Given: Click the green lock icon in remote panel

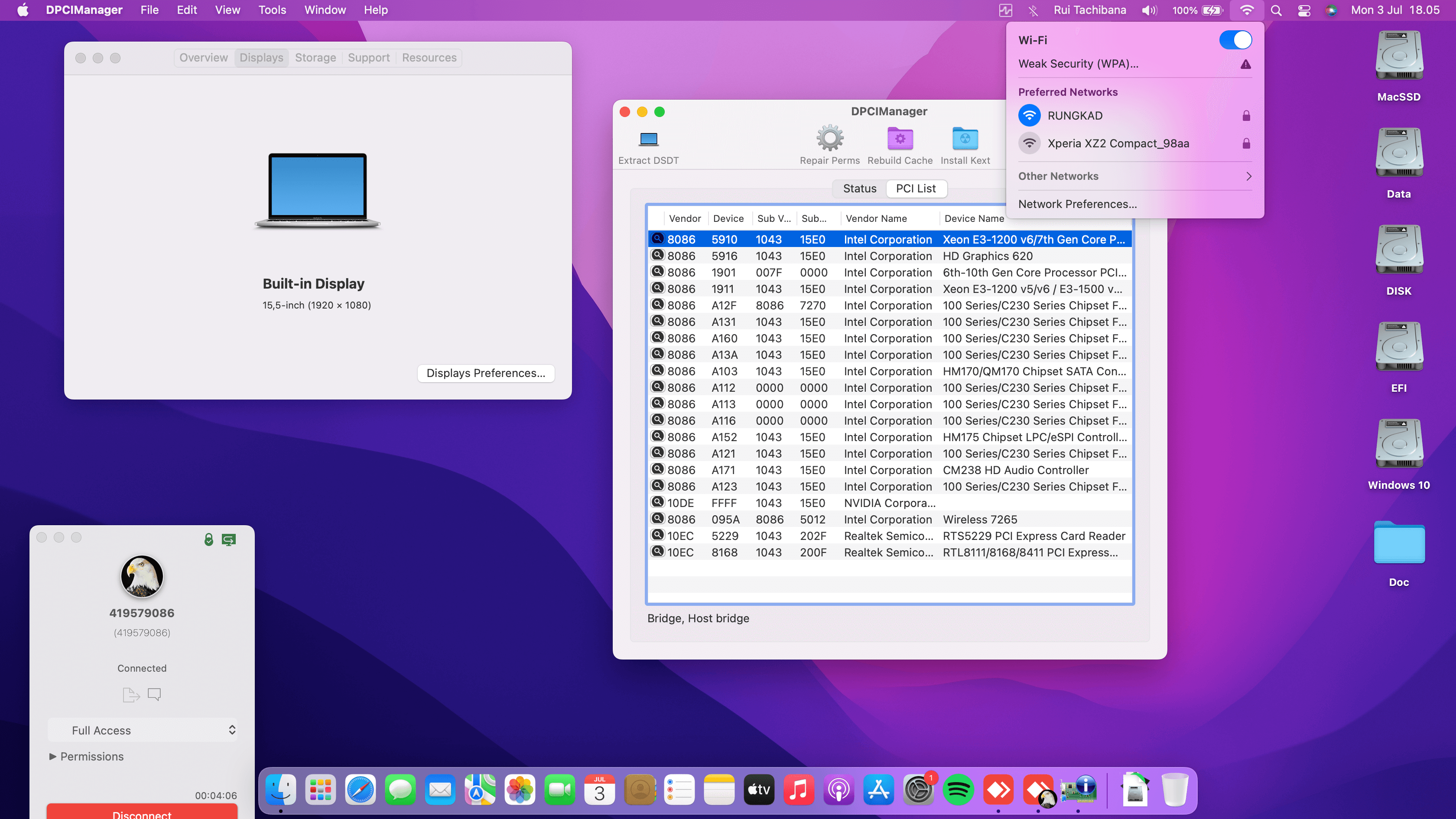Looking at the screenshot, I should pos(208,539).
